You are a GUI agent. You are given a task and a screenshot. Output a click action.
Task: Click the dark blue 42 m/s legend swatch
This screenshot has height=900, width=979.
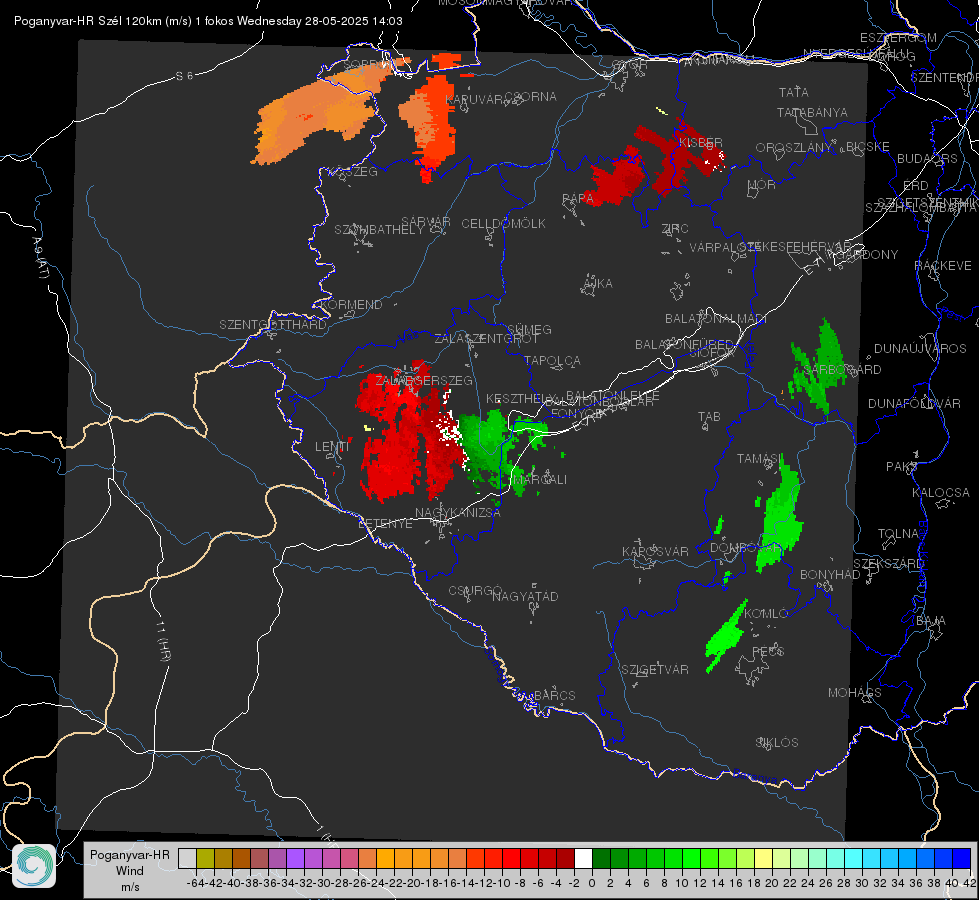962,859
